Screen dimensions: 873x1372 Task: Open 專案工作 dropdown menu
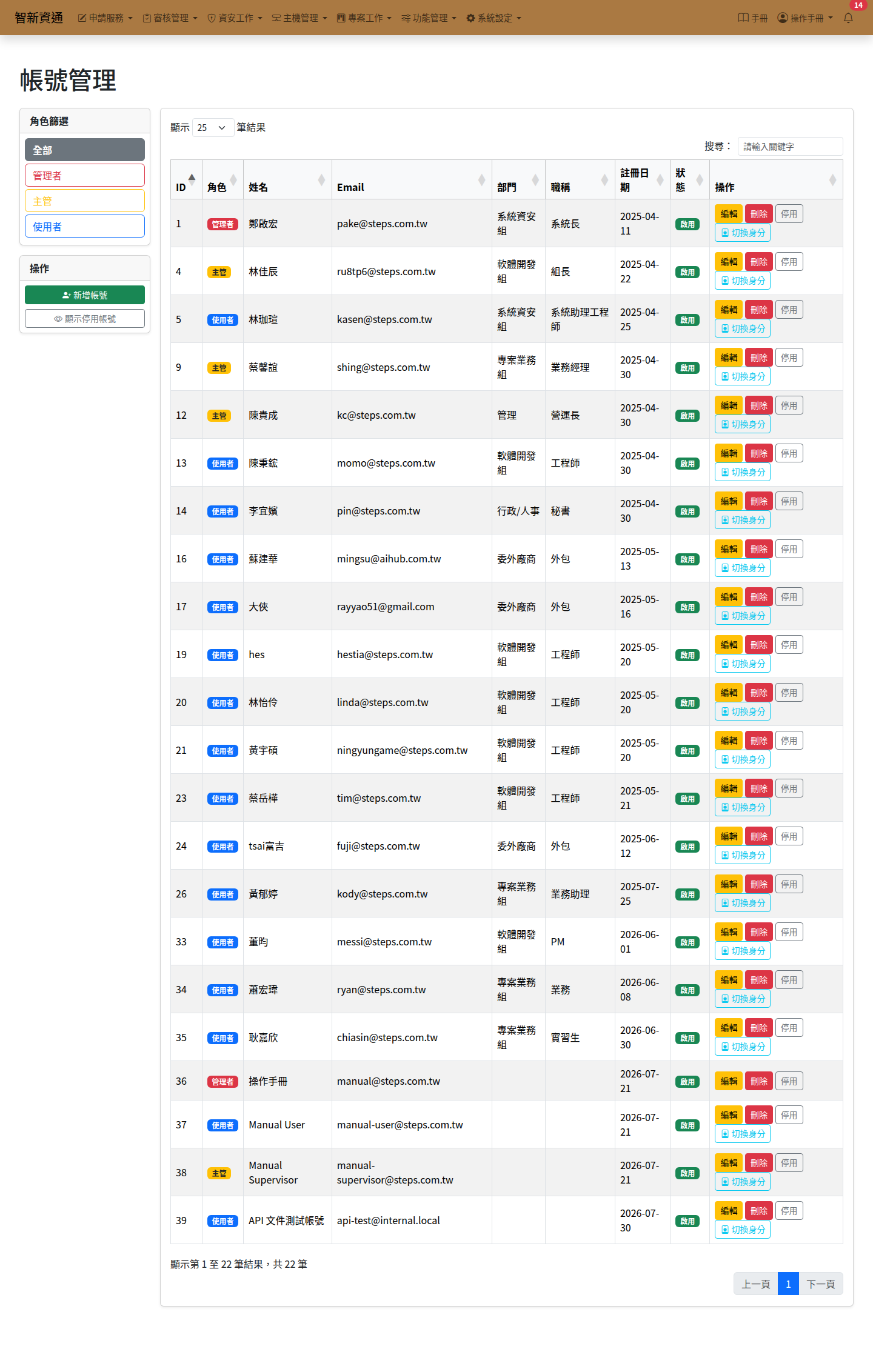364,18
